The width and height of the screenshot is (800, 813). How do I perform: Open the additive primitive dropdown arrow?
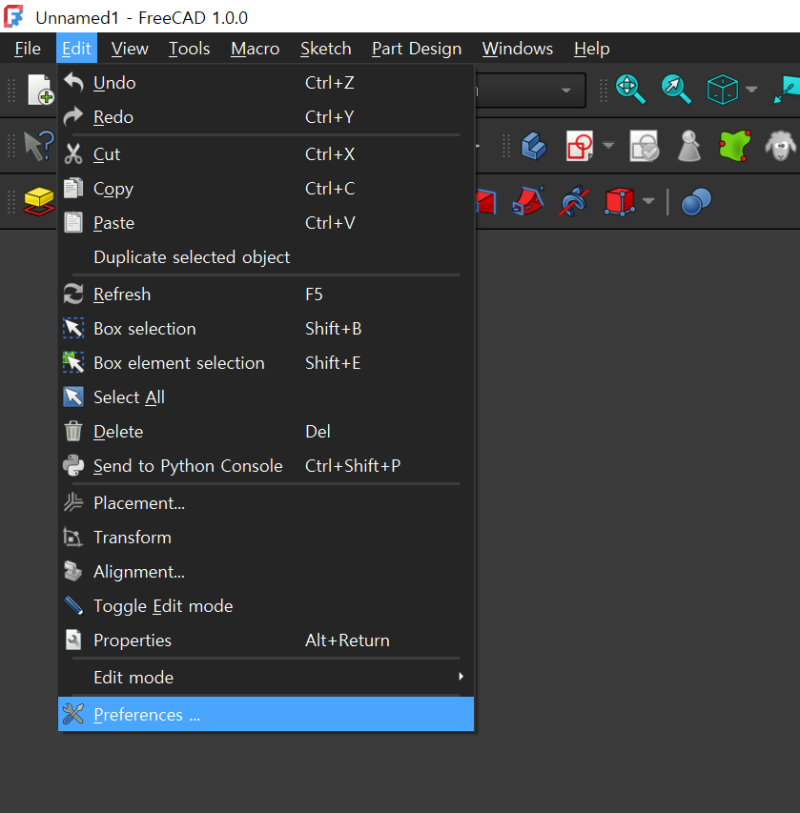[x=647, y=201]
